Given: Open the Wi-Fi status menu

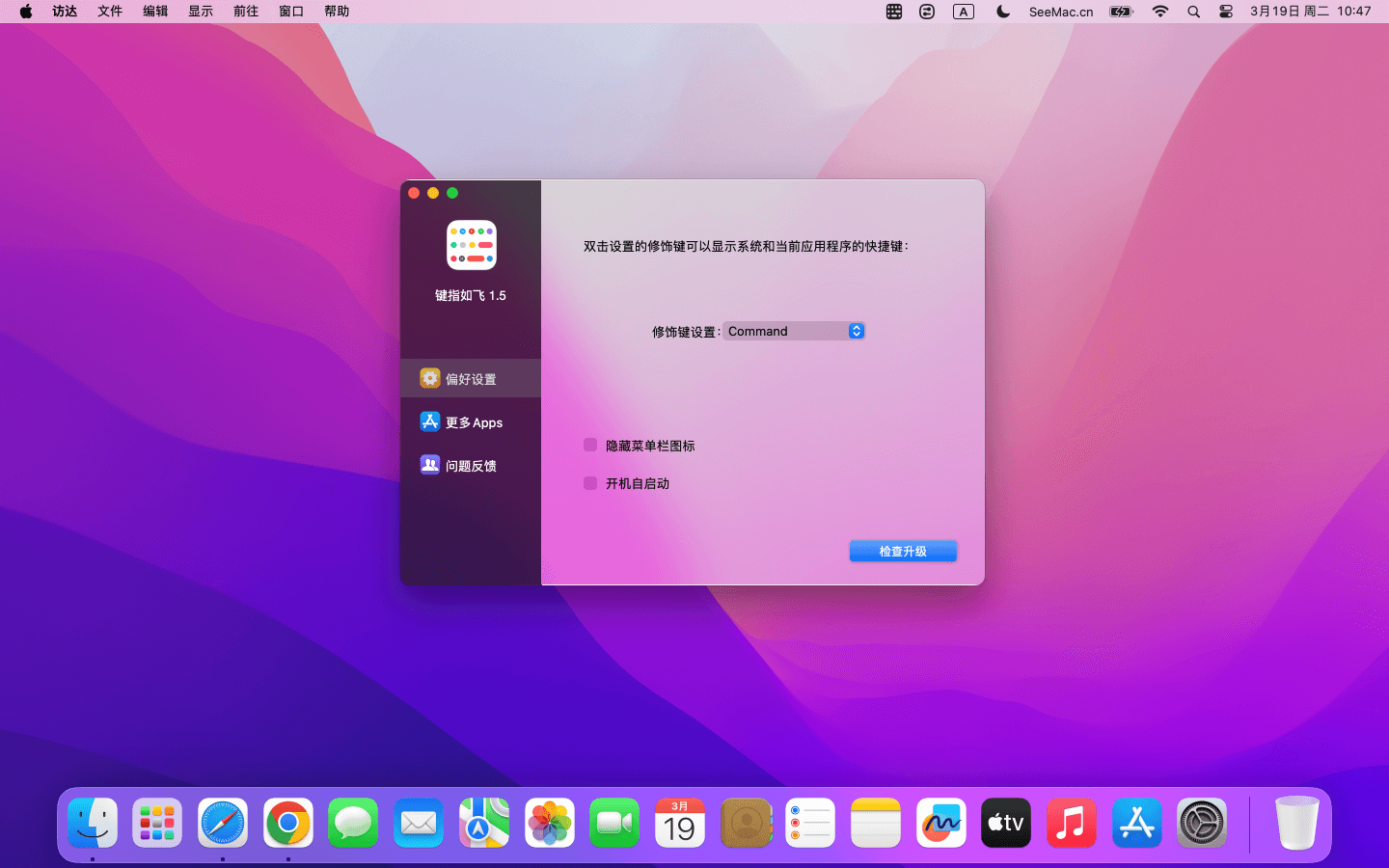Looking at the screenshot, I should 1160,12.
